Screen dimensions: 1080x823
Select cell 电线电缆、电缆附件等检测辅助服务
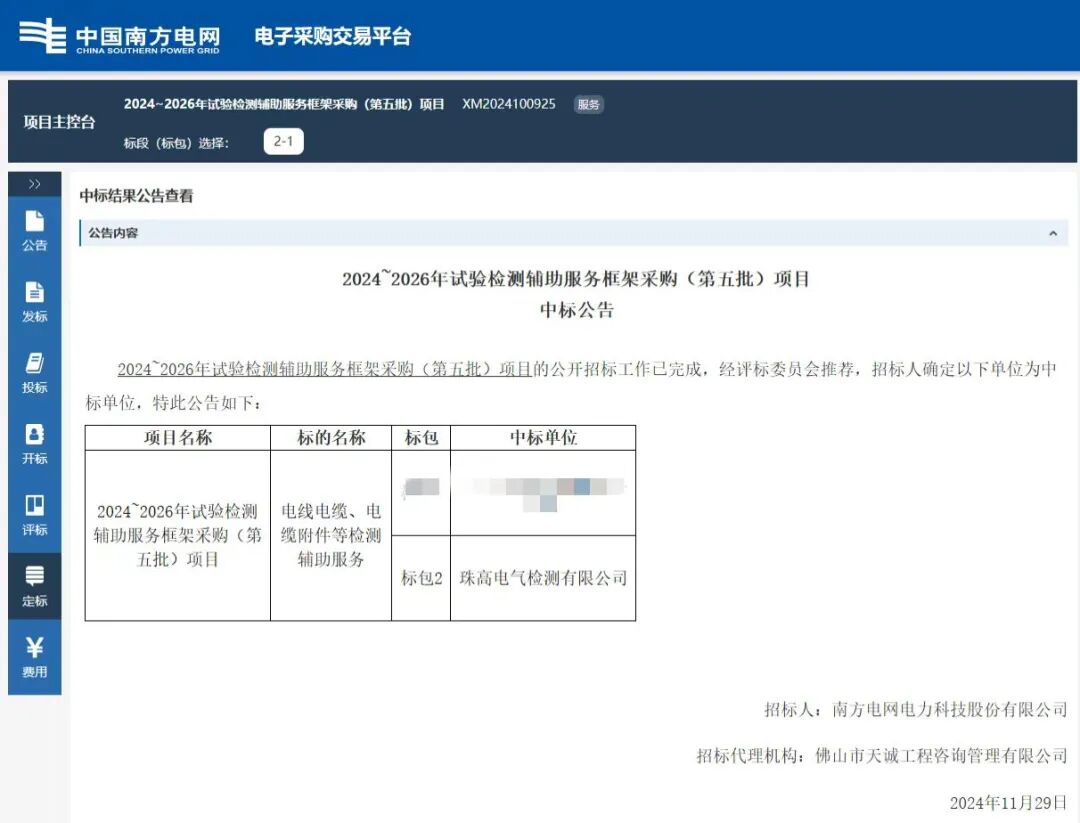[x=331, y=535]
